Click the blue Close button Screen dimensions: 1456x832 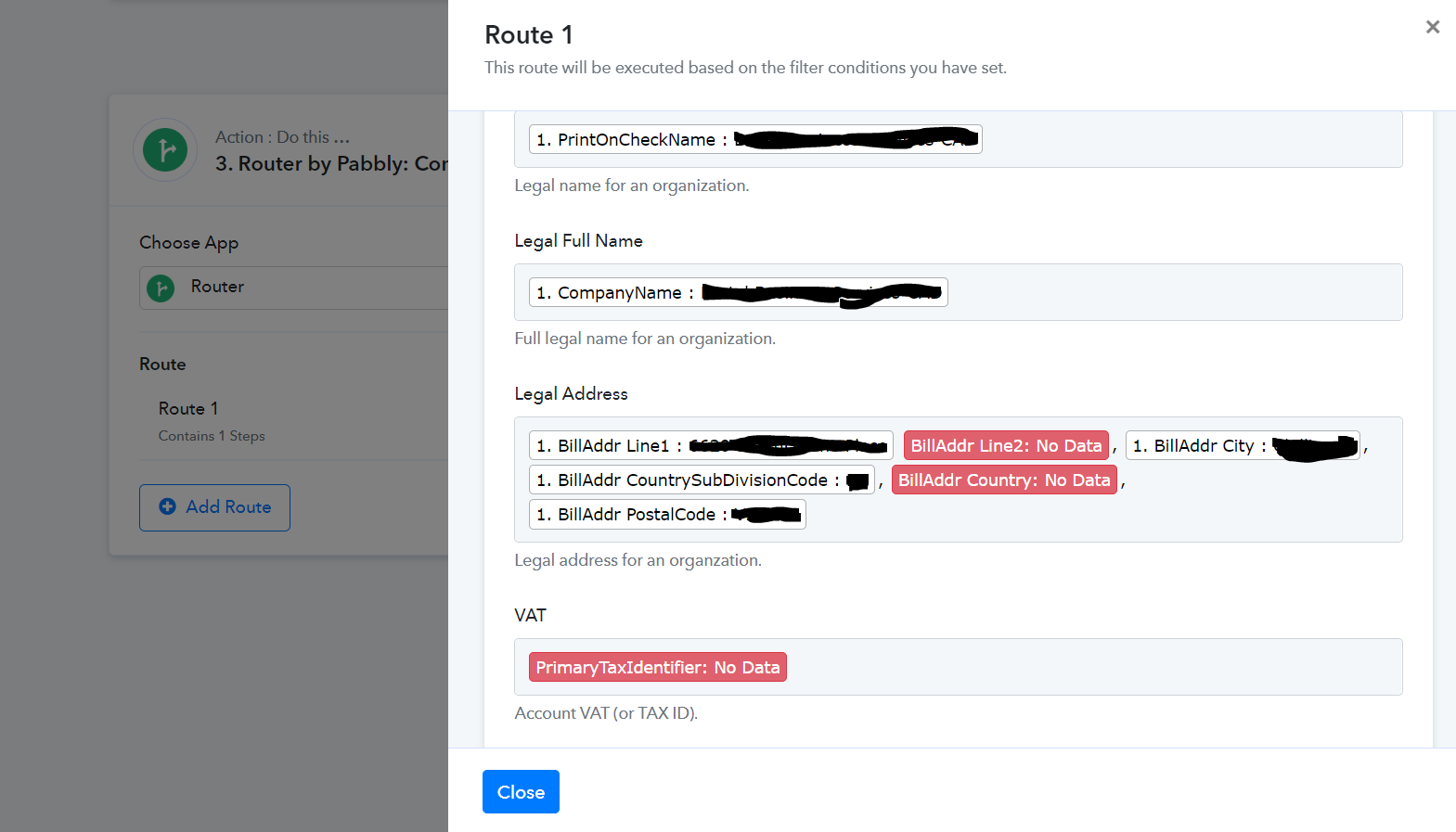521,791
